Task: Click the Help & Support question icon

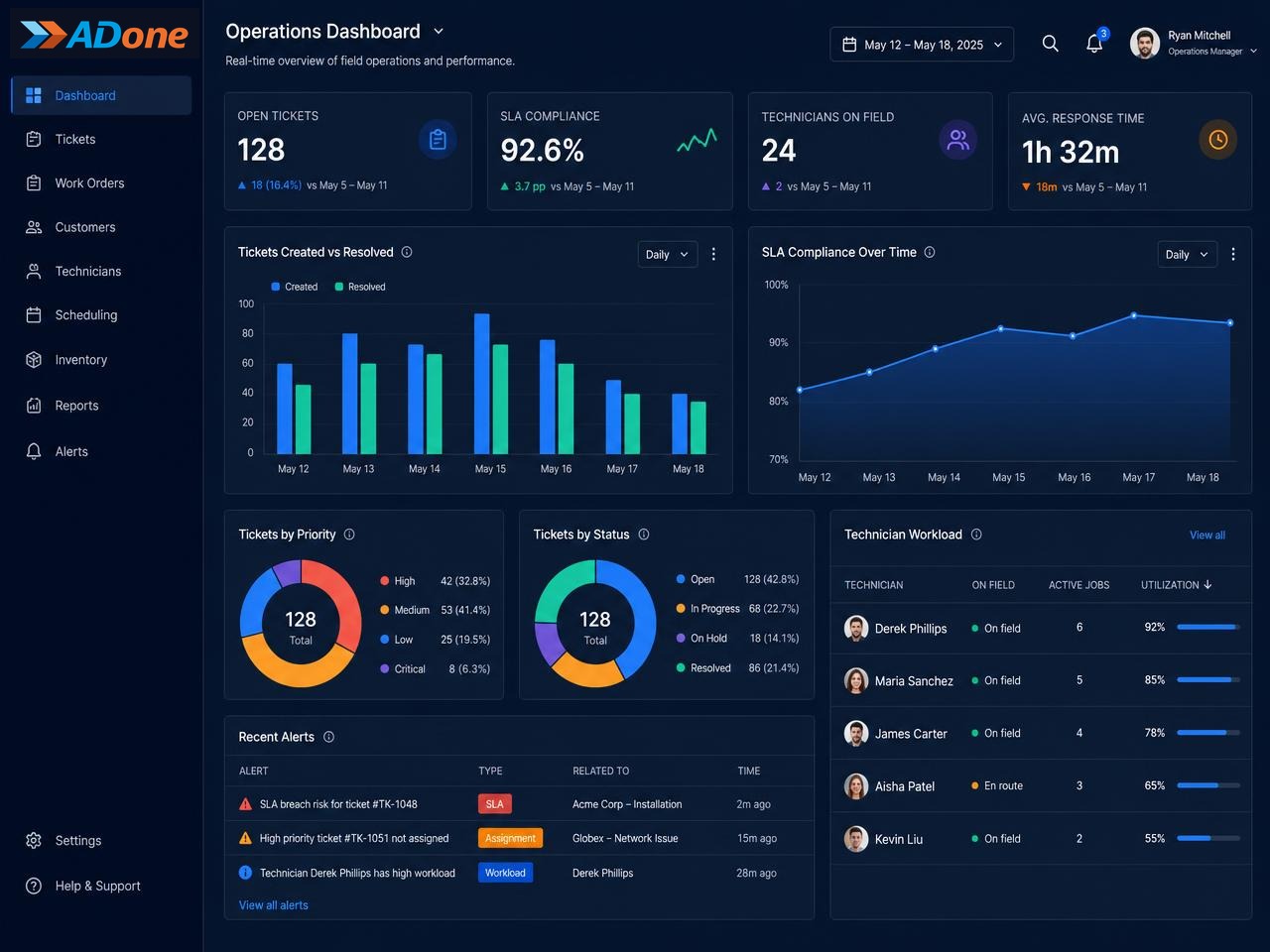Action: click(34, 886)
